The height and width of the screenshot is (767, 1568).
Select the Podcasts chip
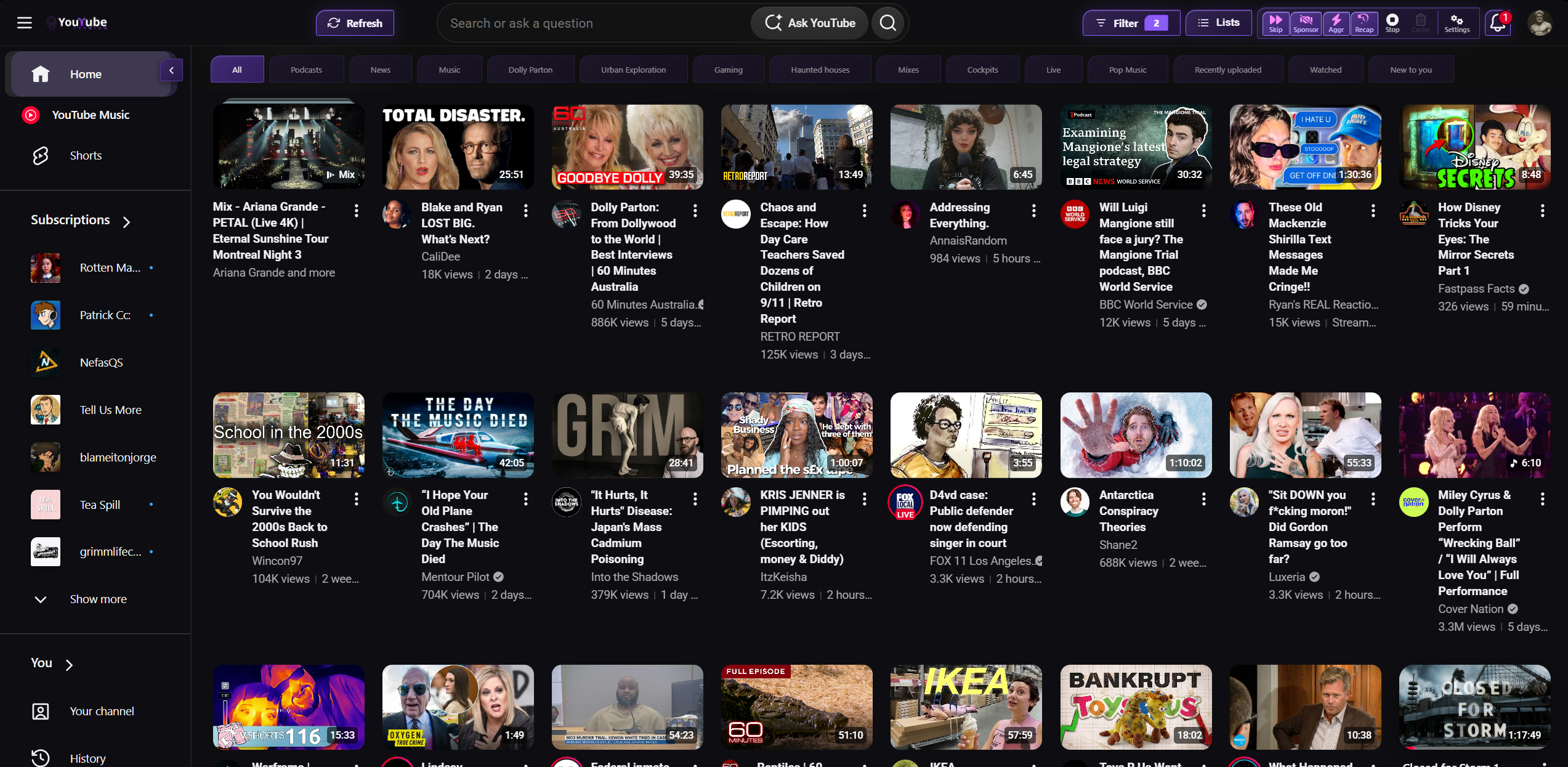pyautogui.click(x=306, y=70)
